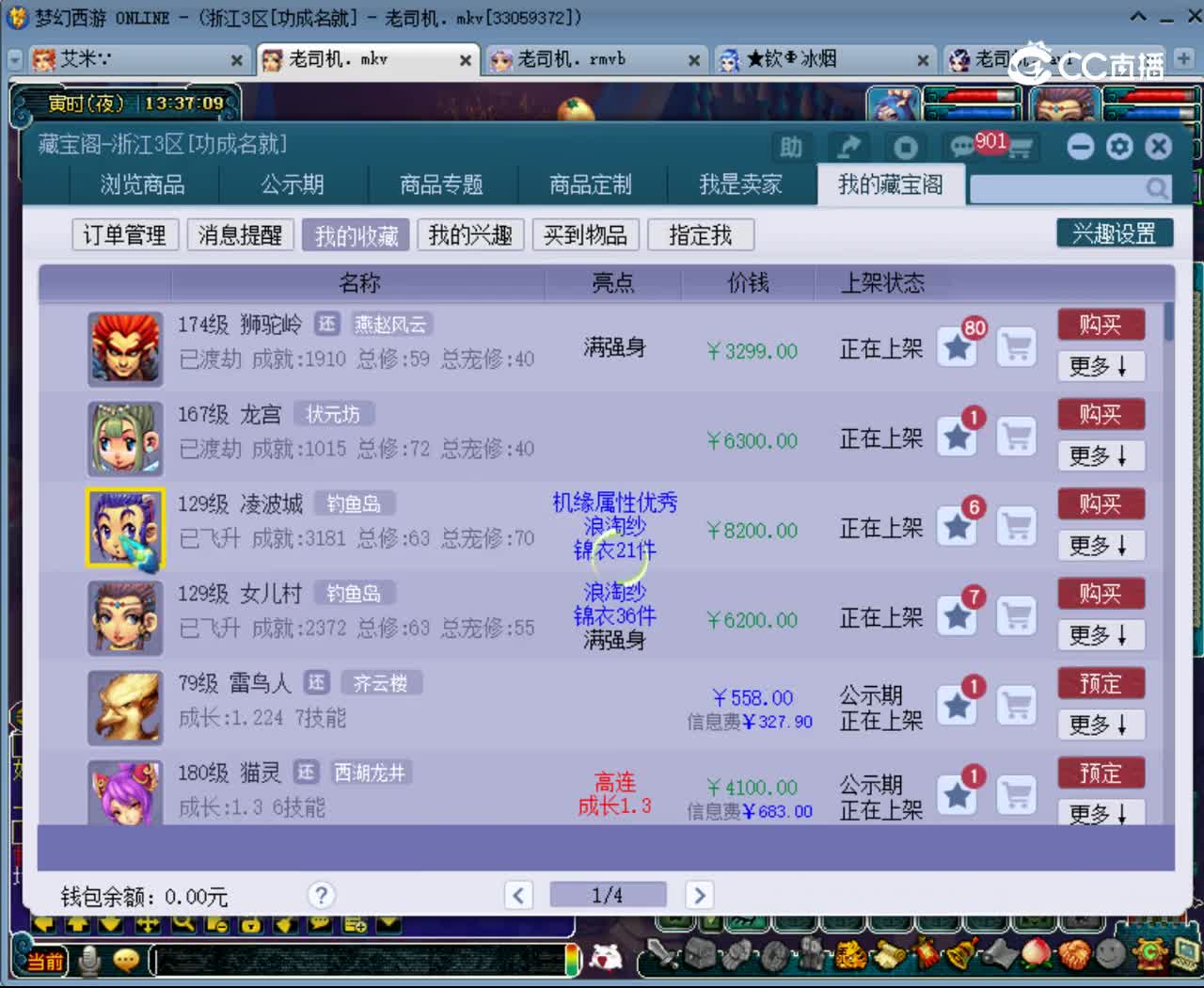1204x988 pixels.
Task: Open 消息提醒 sub-tab
Action: pyautogui.click(x=241, y=234)
